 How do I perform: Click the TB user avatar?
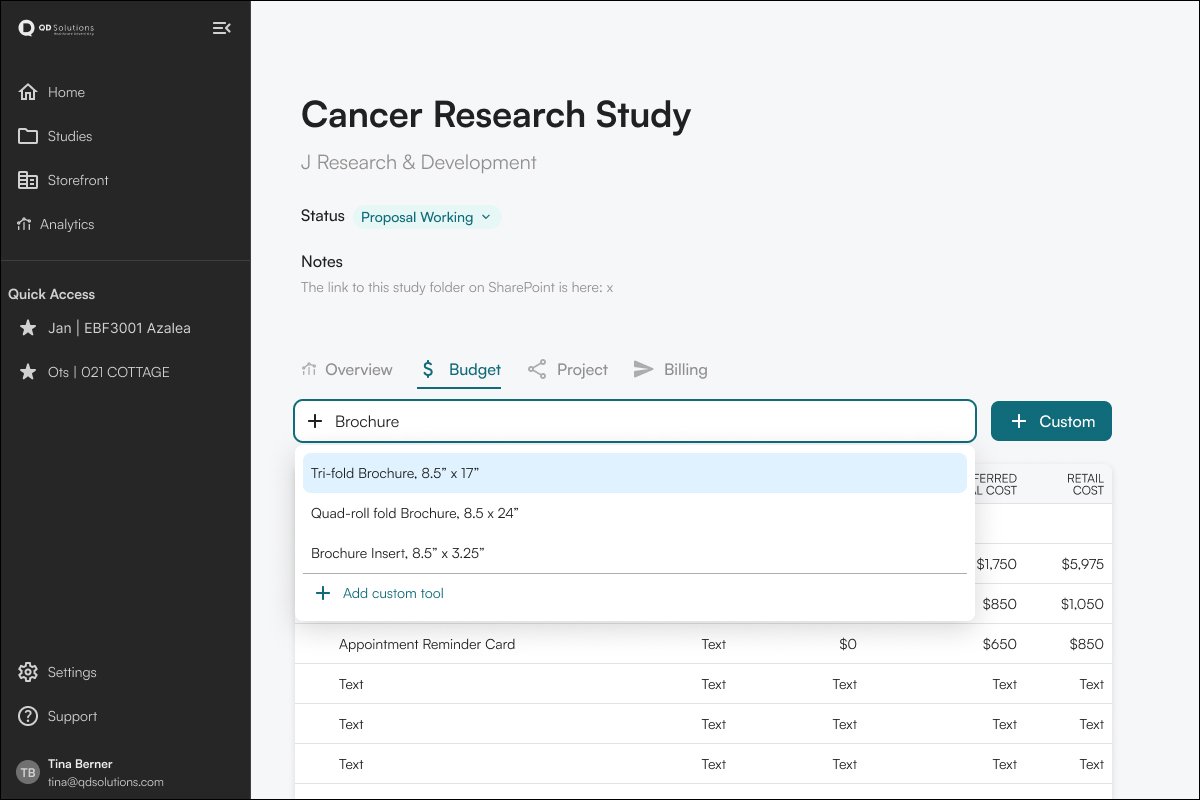coord(28,772)
